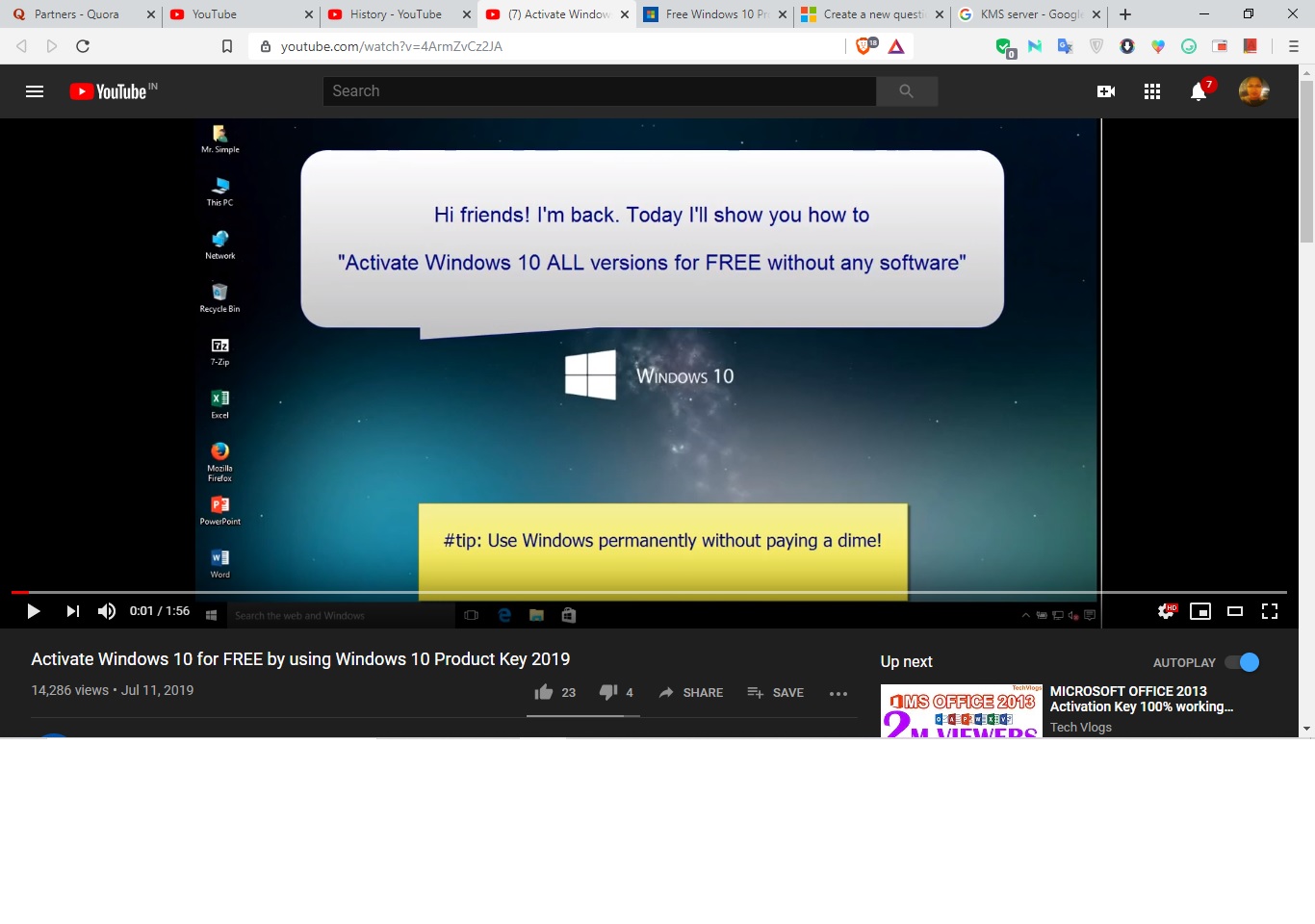1315x924 pixels.
Task: Open the Brave Shields lion icon
Action: [x=865, y=45]
